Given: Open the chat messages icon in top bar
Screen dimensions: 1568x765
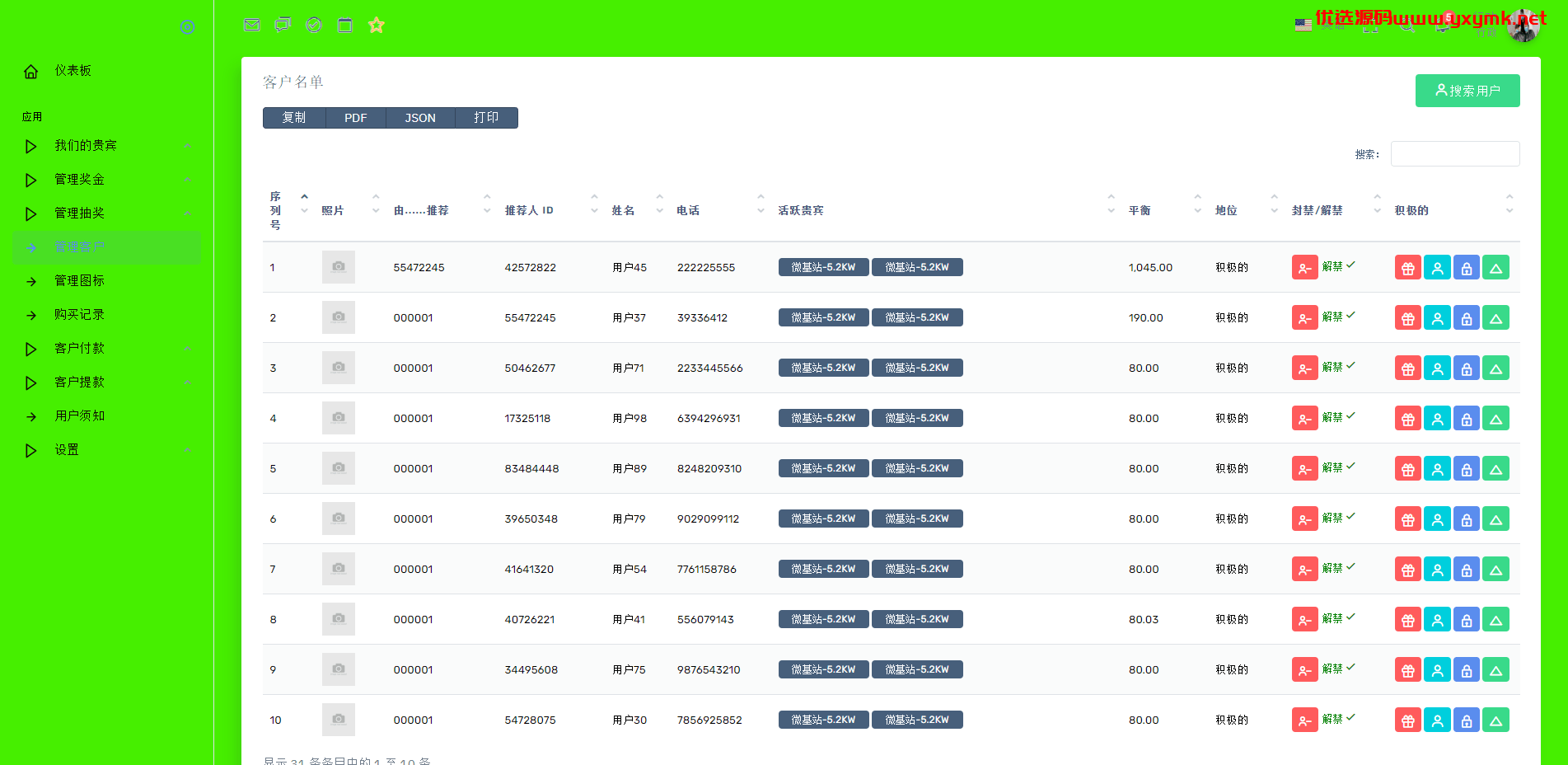Looking at the screenshot, I should click(x=283, y=25).
